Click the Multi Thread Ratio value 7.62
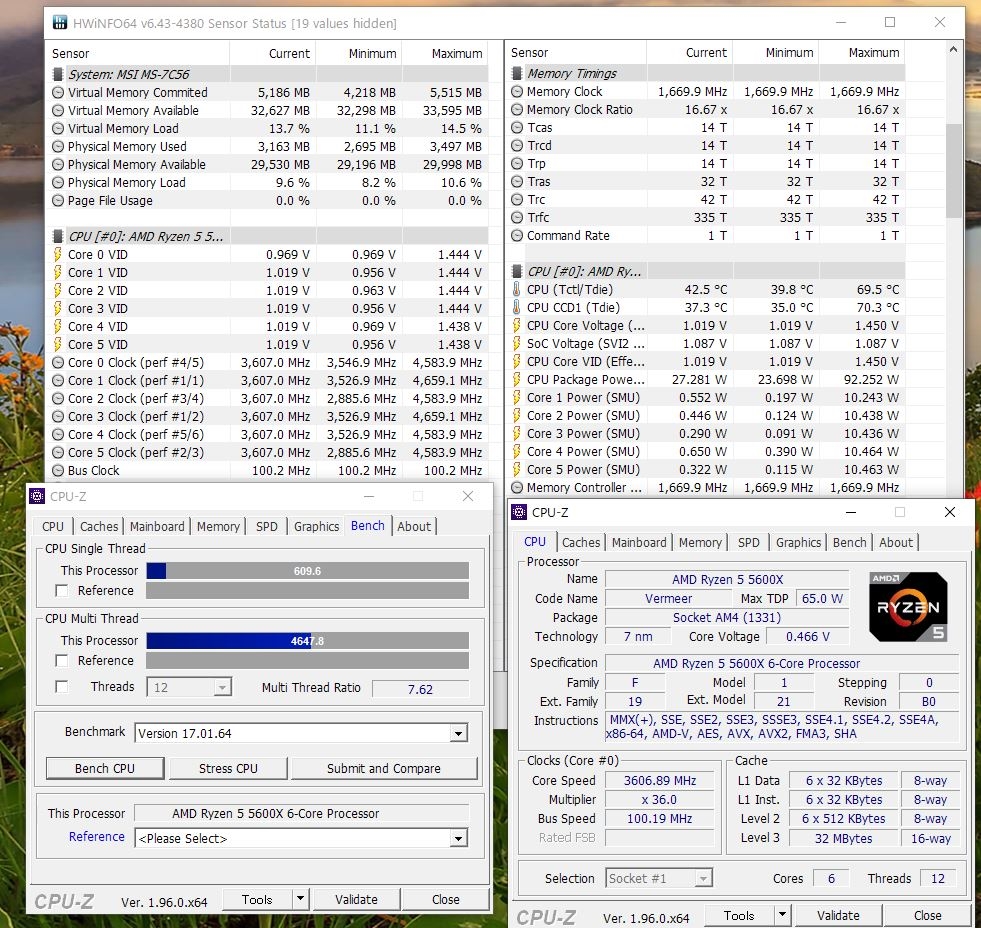 pos(420,689)
